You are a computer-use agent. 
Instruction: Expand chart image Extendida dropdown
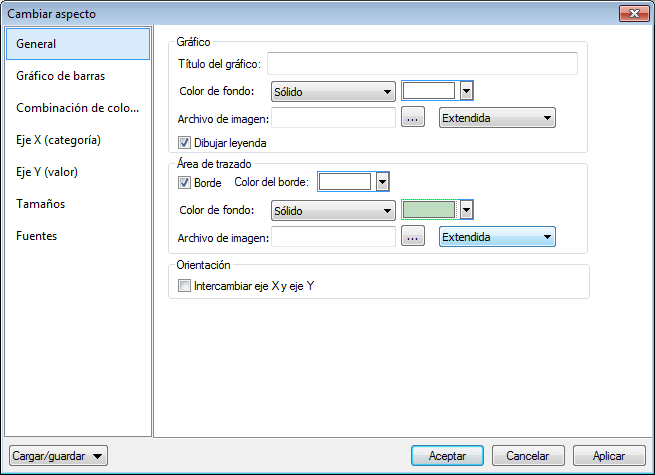coord(497,118)
